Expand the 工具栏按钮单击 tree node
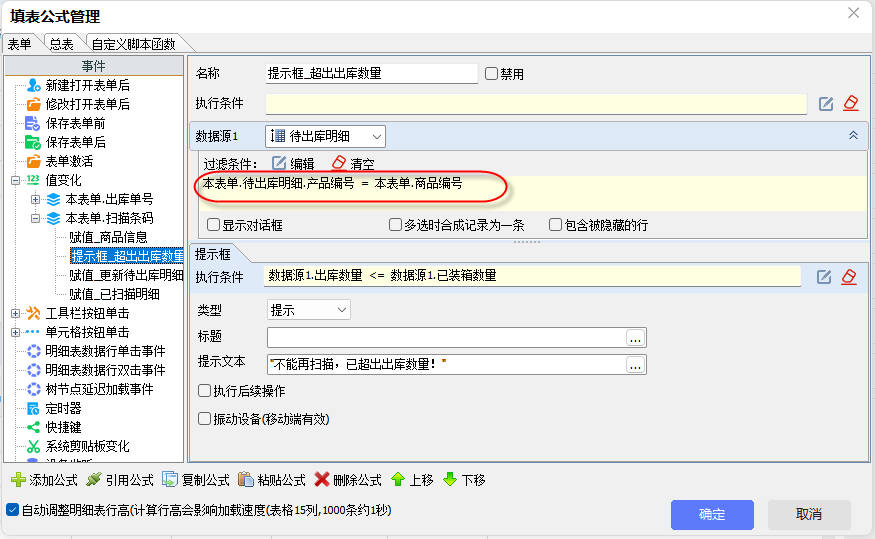 [15, 313]
